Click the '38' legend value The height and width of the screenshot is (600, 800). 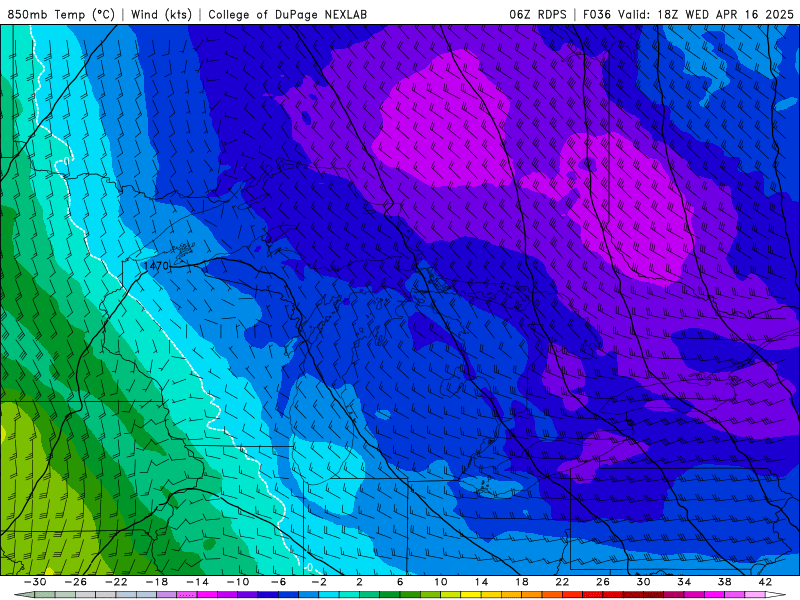pos(724,582)
